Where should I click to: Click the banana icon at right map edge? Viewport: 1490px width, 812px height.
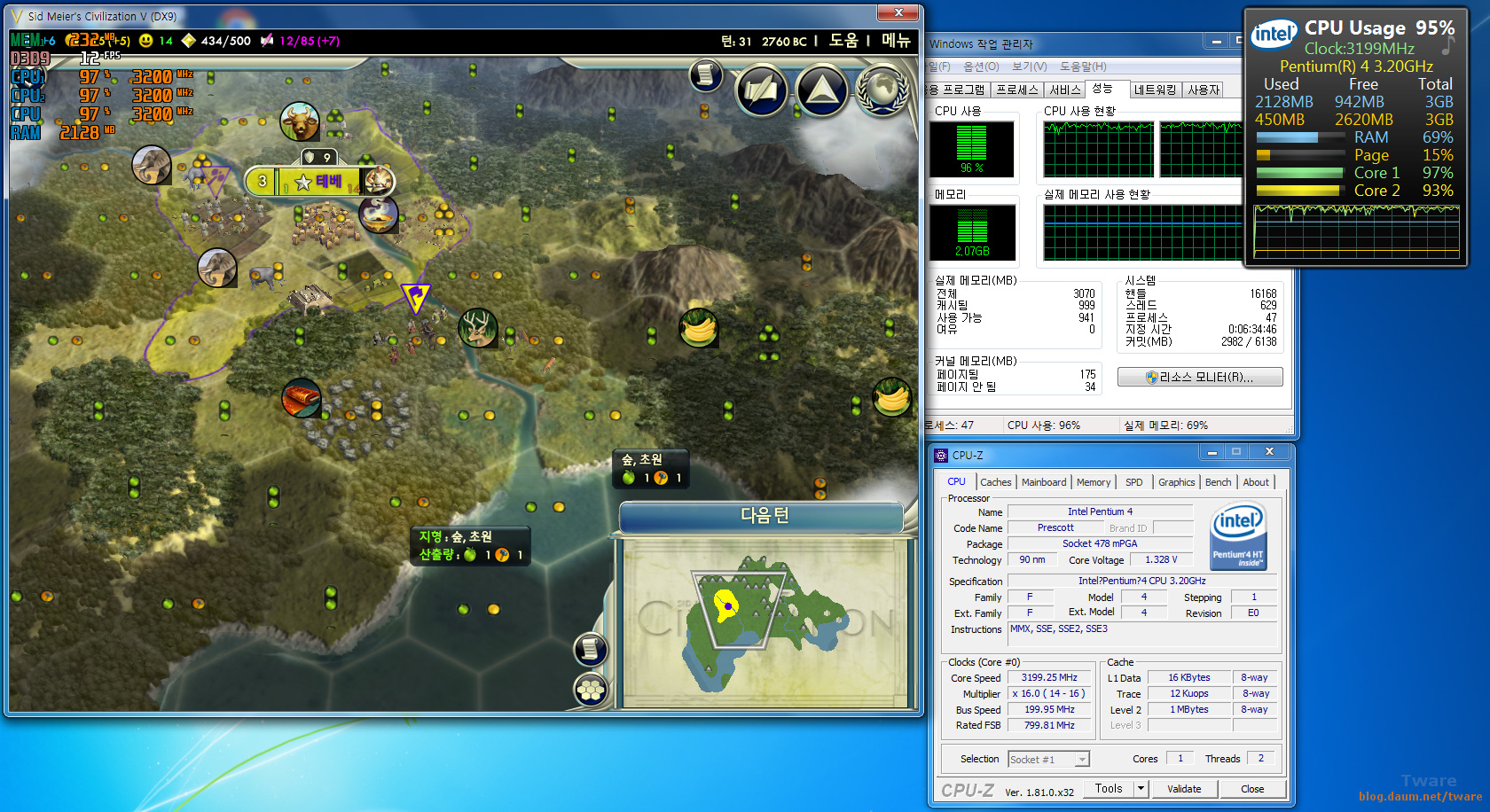pos(892,397)
